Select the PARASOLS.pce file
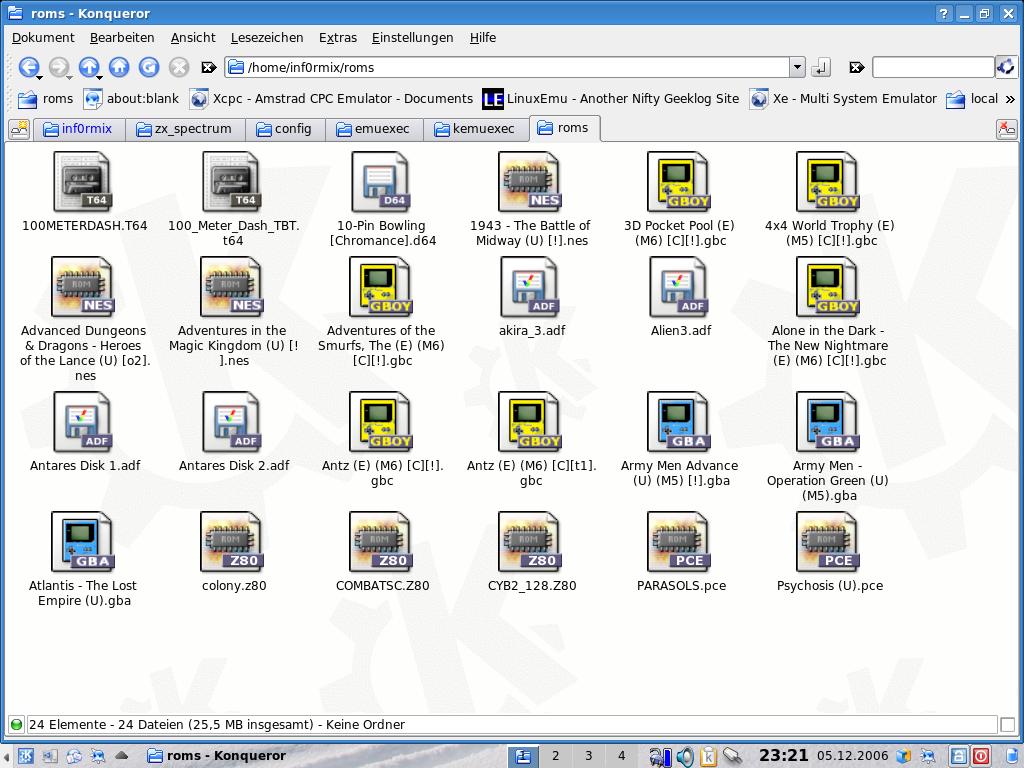The height and width of the screenshot is (768, 1024). pos(678,542)
